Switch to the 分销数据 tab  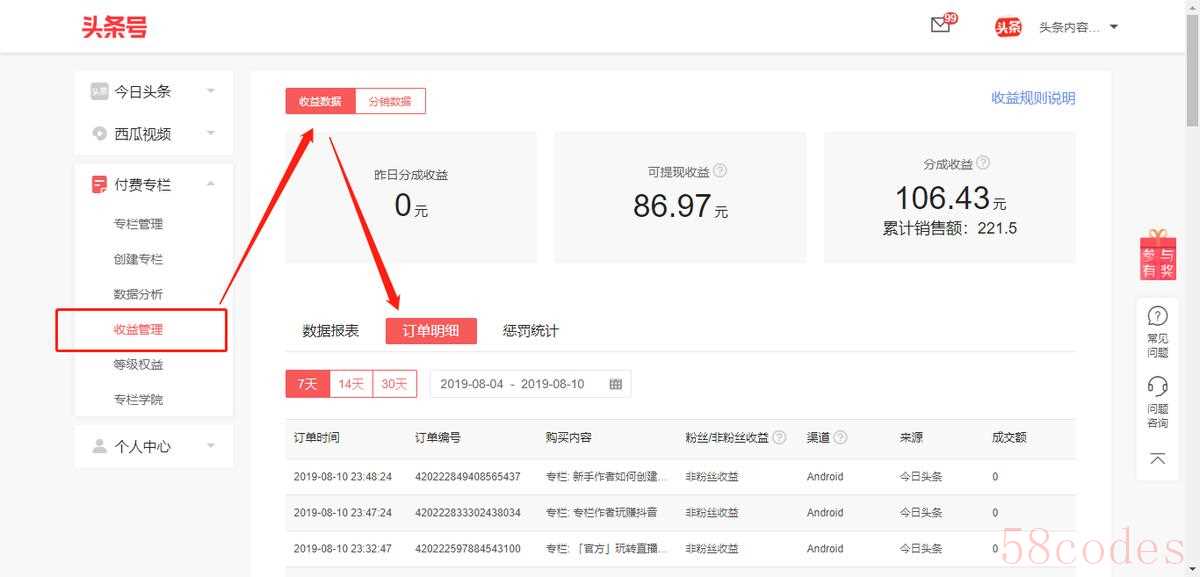click(x=390, y=101)
